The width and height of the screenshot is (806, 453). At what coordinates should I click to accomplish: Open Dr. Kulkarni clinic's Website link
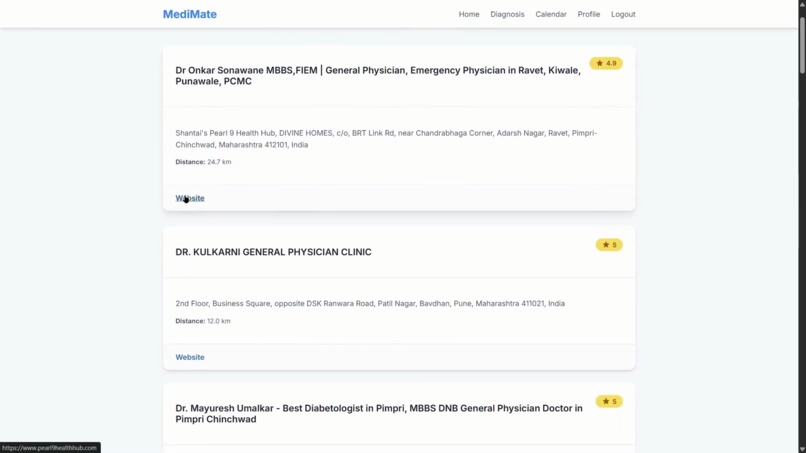pos(190,357)
